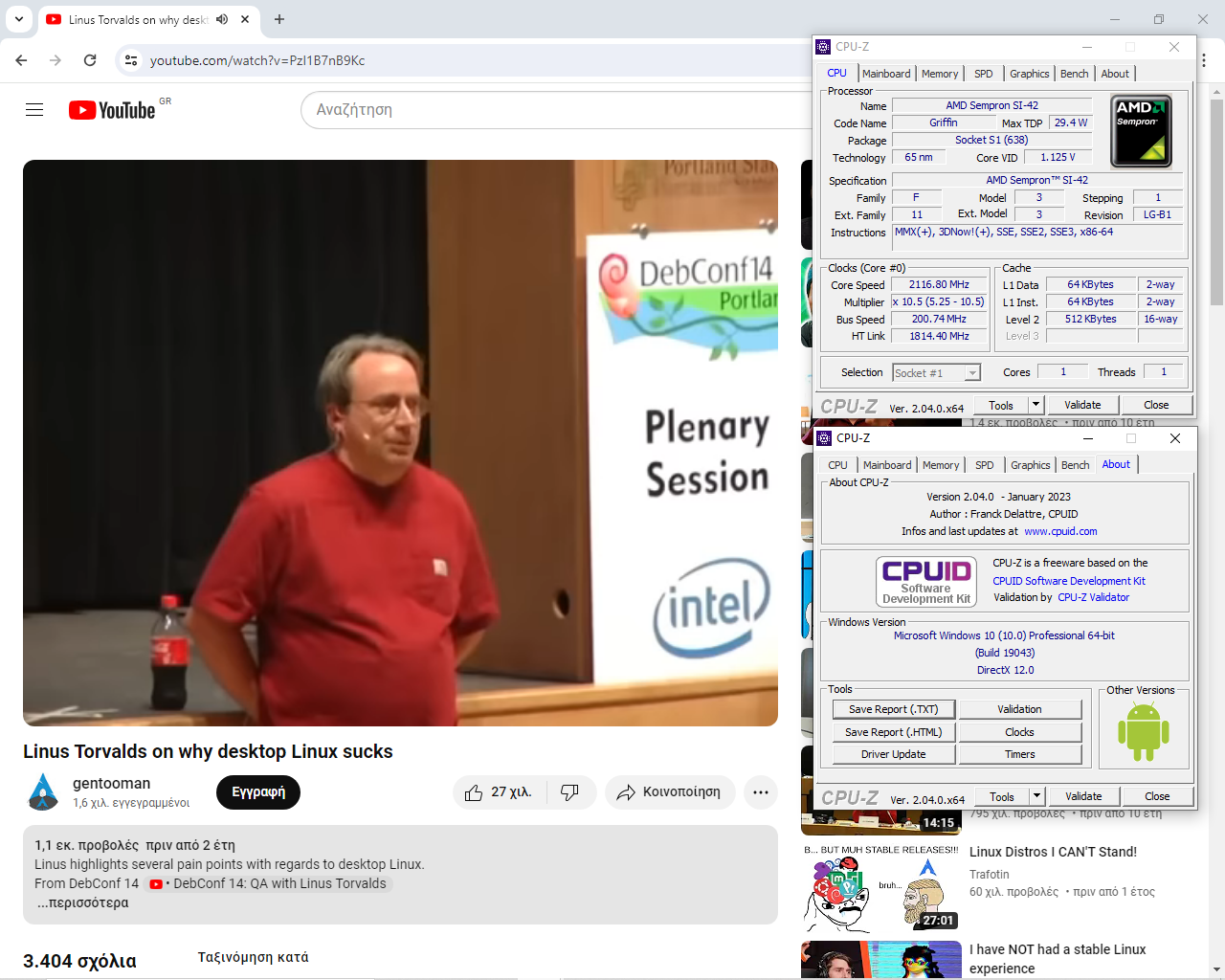
Task: Click Validate in bottom CPU-Z window
Action: click(x=1083, y=796)
